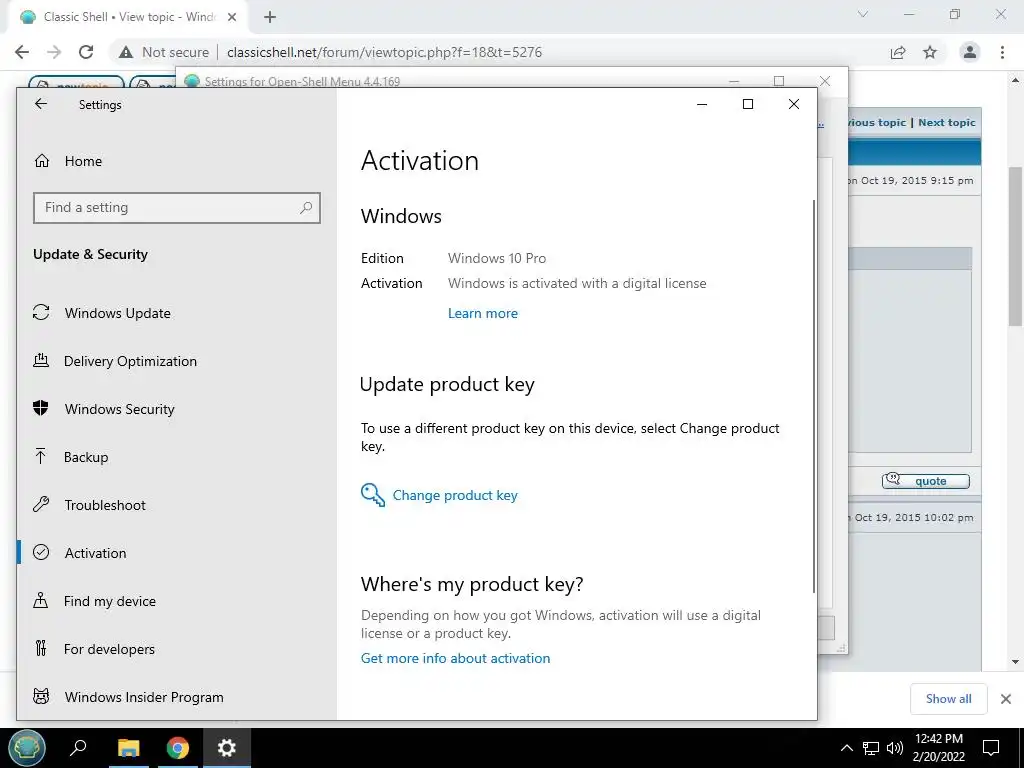Click the Chrome address bar URL
The height and width of the screenshot is (768, 1024).
[x=384, y=52]
